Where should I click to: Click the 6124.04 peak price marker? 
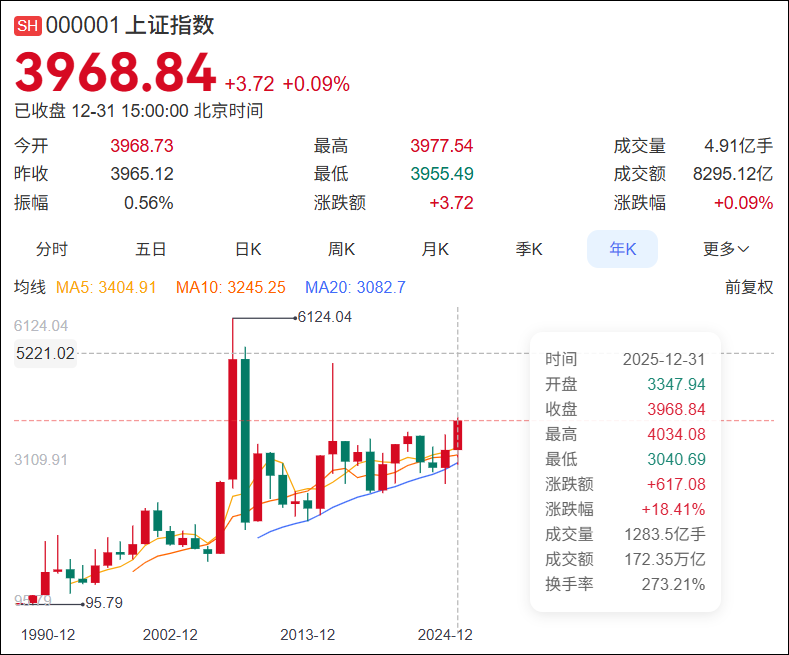(325, 317)
